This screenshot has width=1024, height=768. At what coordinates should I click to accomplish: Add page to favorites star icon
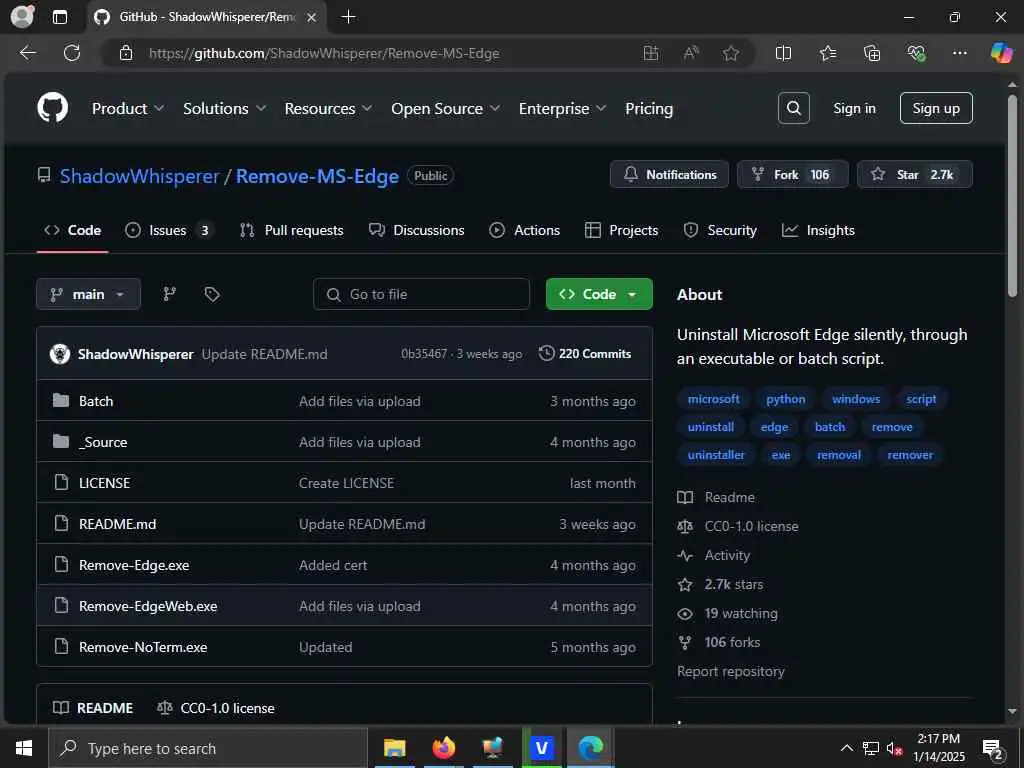(731, 53)
